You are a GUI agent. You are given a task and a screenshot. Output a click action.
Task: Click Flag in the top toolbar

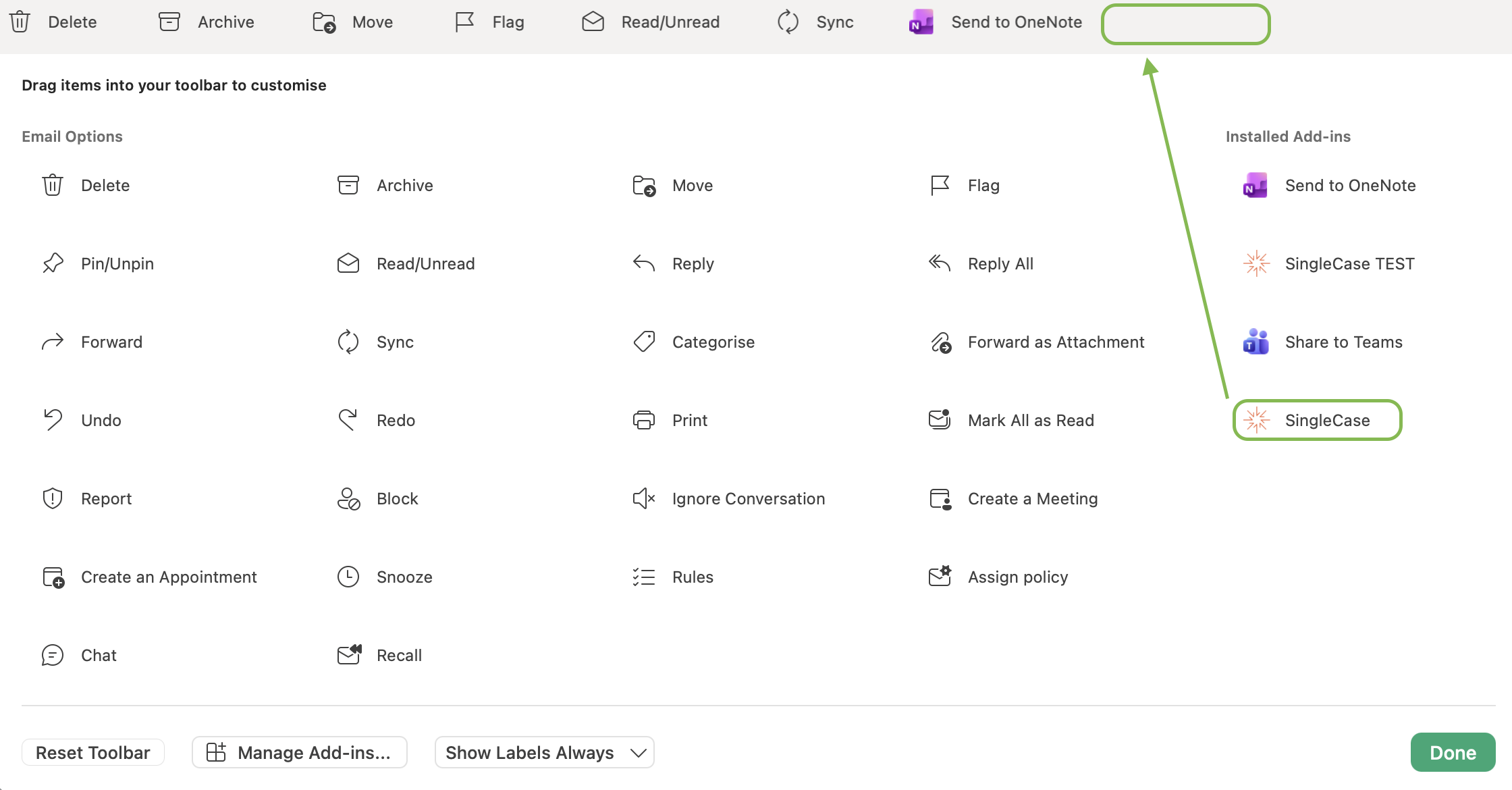coord(490,22)
